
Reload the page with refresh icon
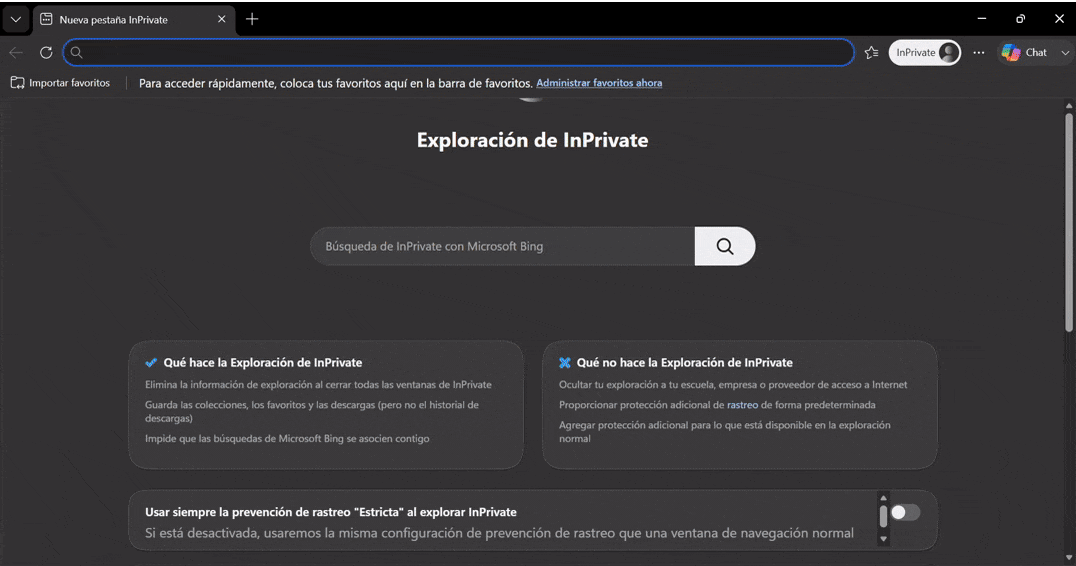(x=46, y=52)
